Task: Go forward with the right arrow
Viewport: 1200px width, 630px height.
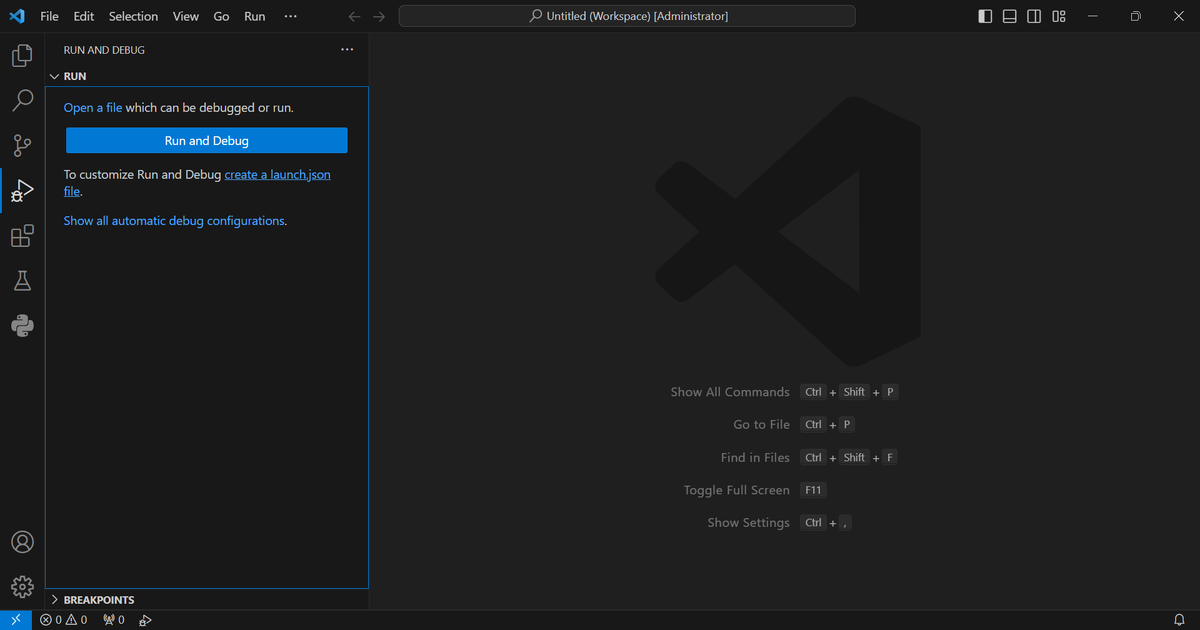Action: click(378, 16)
